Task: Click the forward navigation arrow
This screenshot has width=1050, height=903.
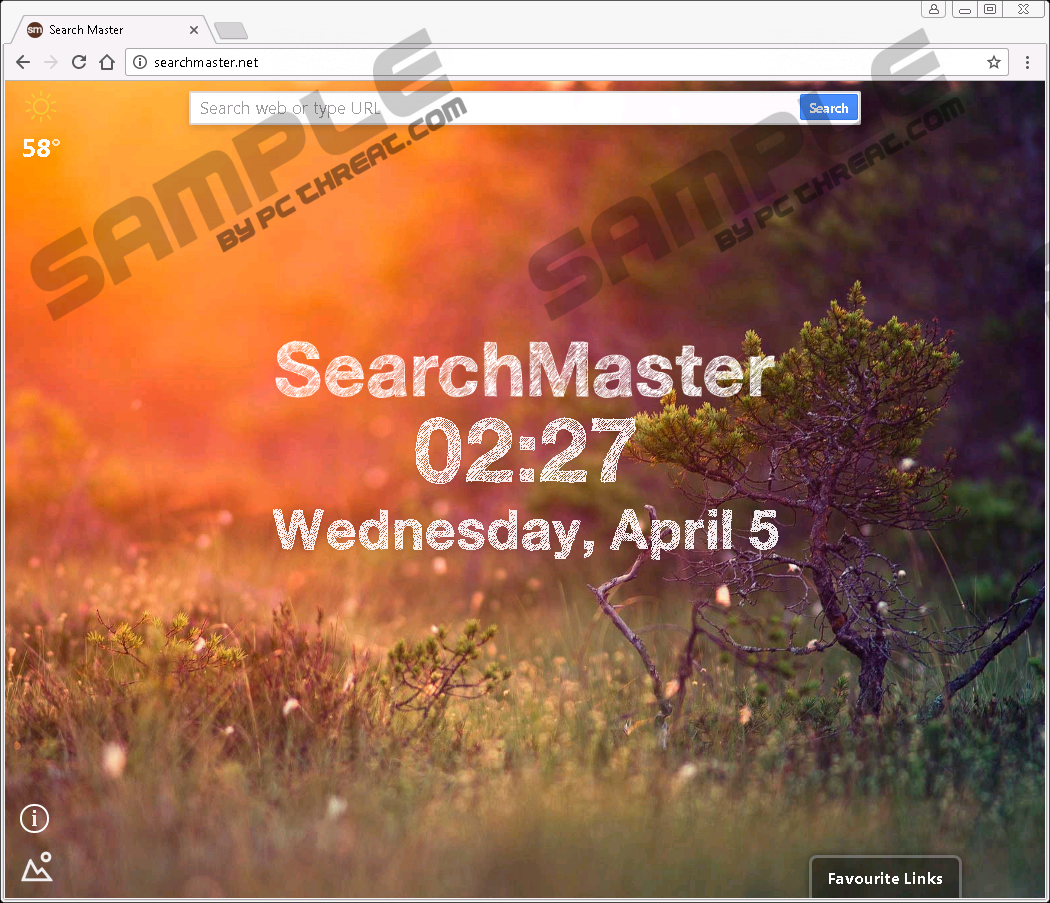Action: 51,62
